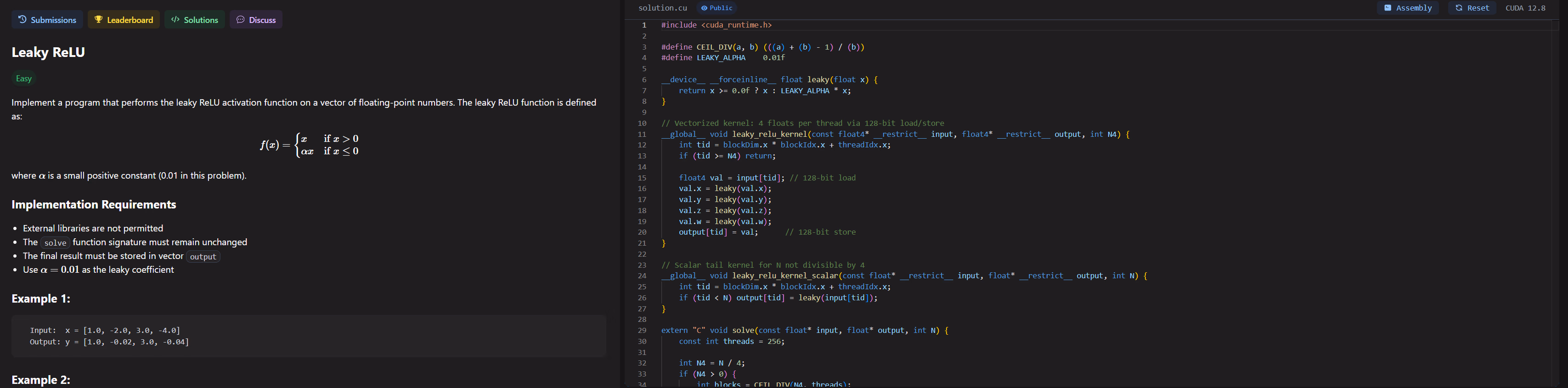Click the 'Use α = 0.01' requirement bullet
The height and width of the screenshot is (388, 1568).
click(98, 270)
